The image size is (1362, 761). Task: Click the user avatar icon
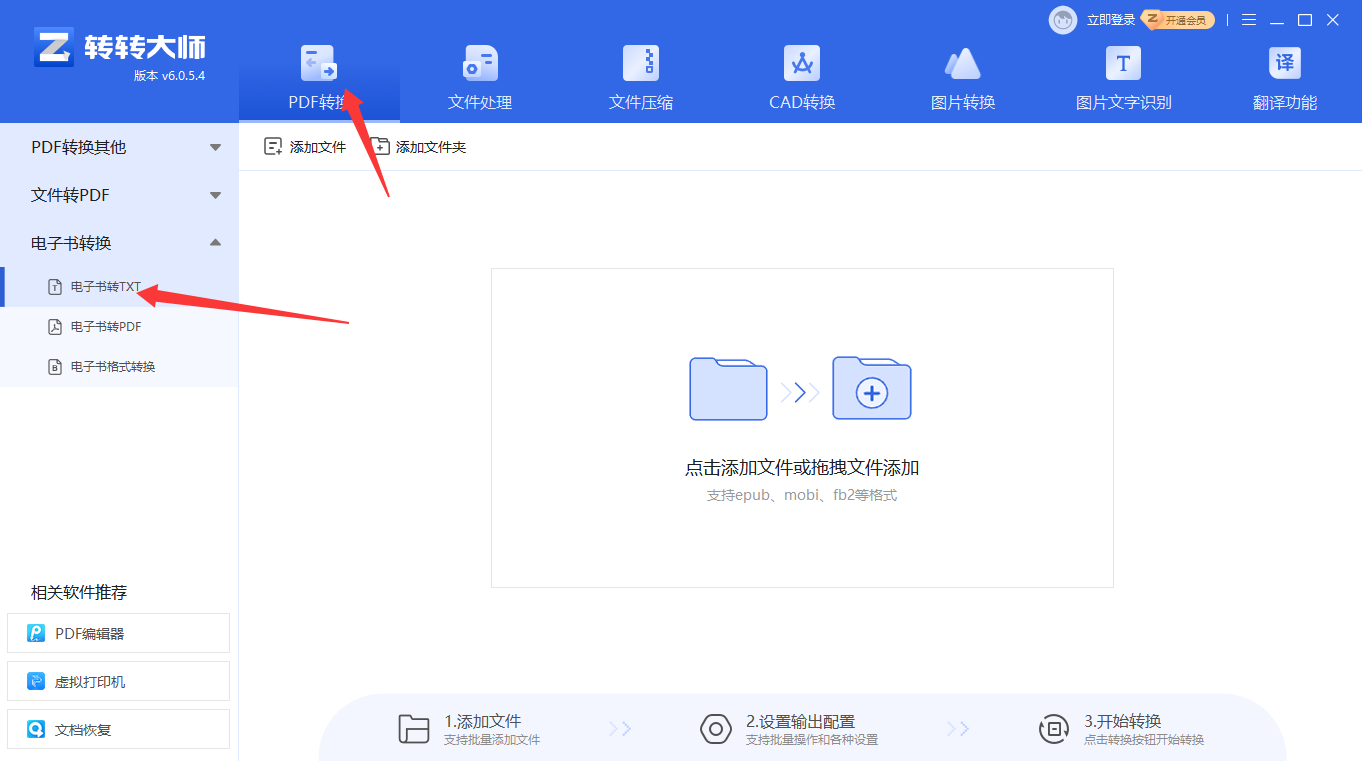coord(1063,19)
